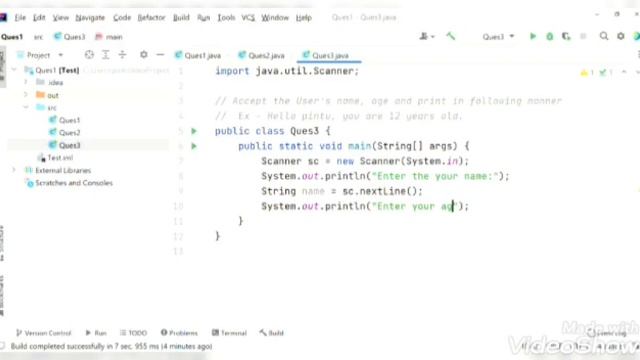Select the Test.iml file
640x360 pixels.
55,158
